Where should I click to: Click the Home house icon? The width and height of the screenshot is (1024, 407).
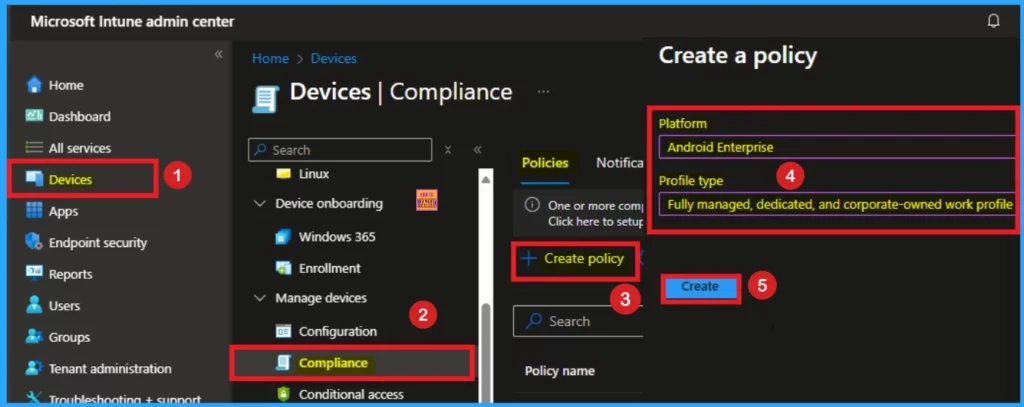[33, 85]
